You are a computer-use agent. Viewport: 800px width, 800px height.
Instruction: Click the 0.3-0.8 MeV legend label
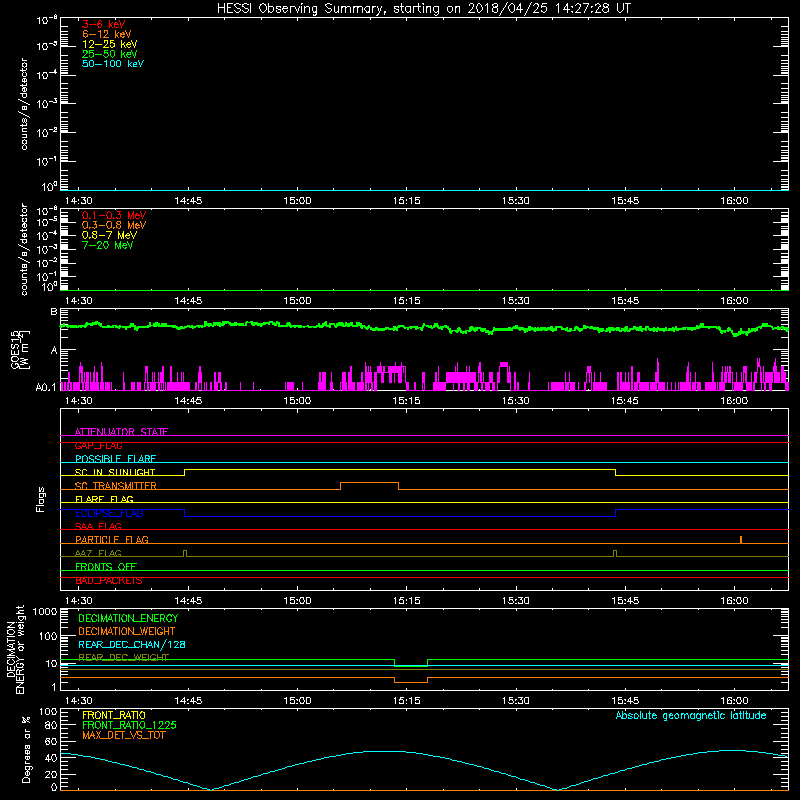[x=114, y=225]
